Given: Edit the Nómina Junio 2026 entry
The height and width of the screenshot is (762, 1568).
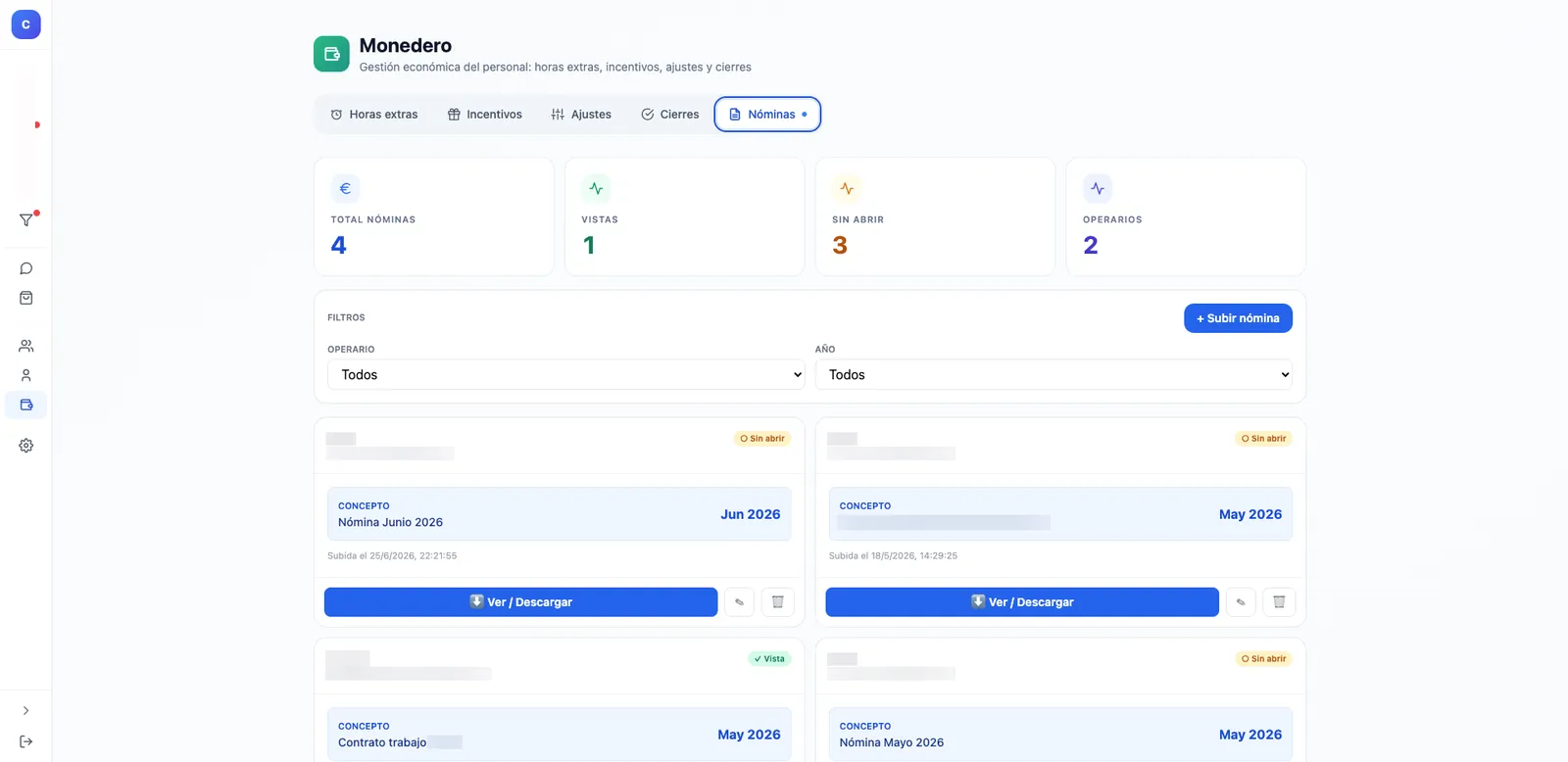Looking at the screenshot, I should tap(739, 602).
